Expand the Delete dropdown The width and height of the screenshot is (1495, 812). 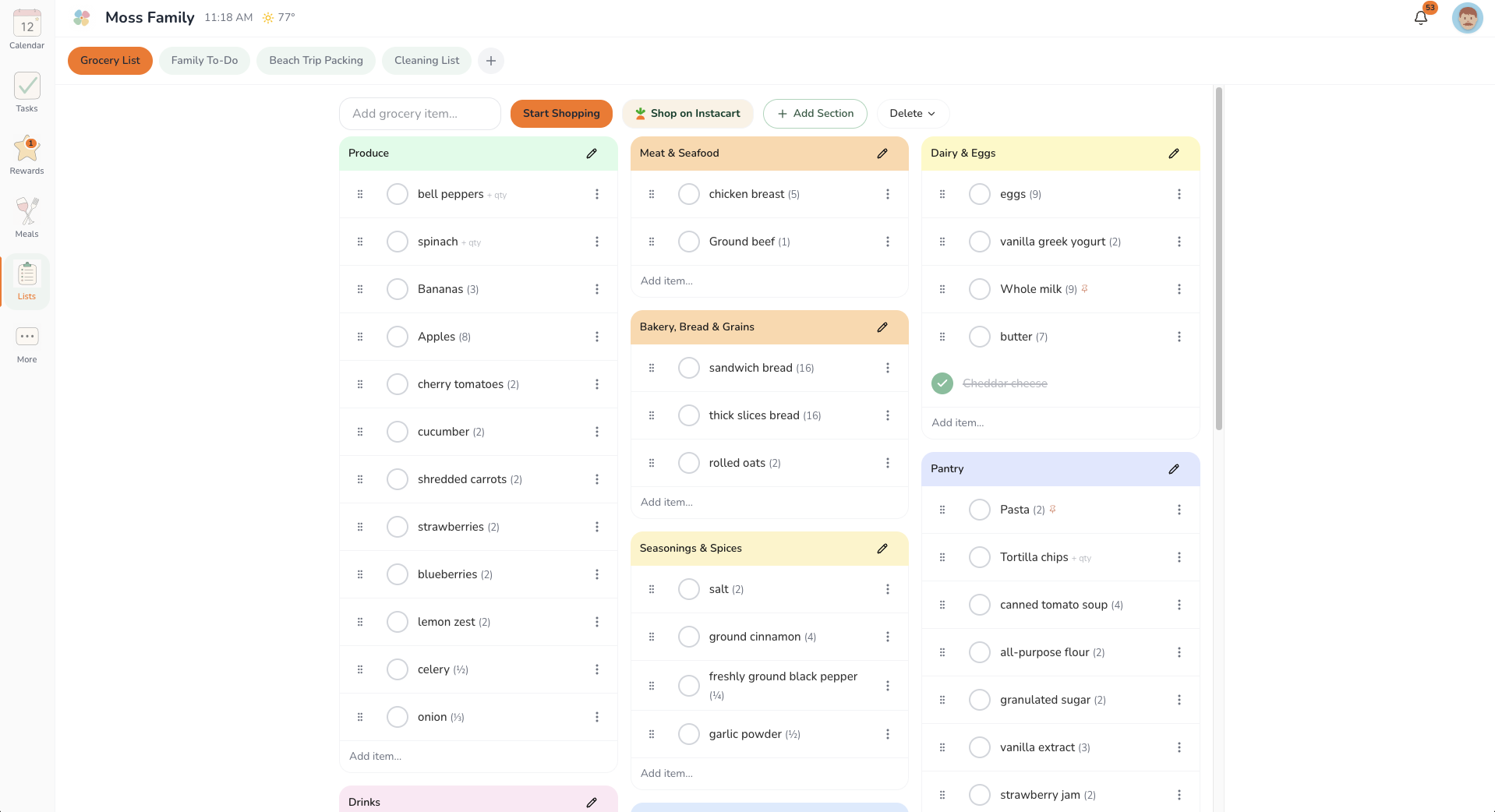[913, 114]
